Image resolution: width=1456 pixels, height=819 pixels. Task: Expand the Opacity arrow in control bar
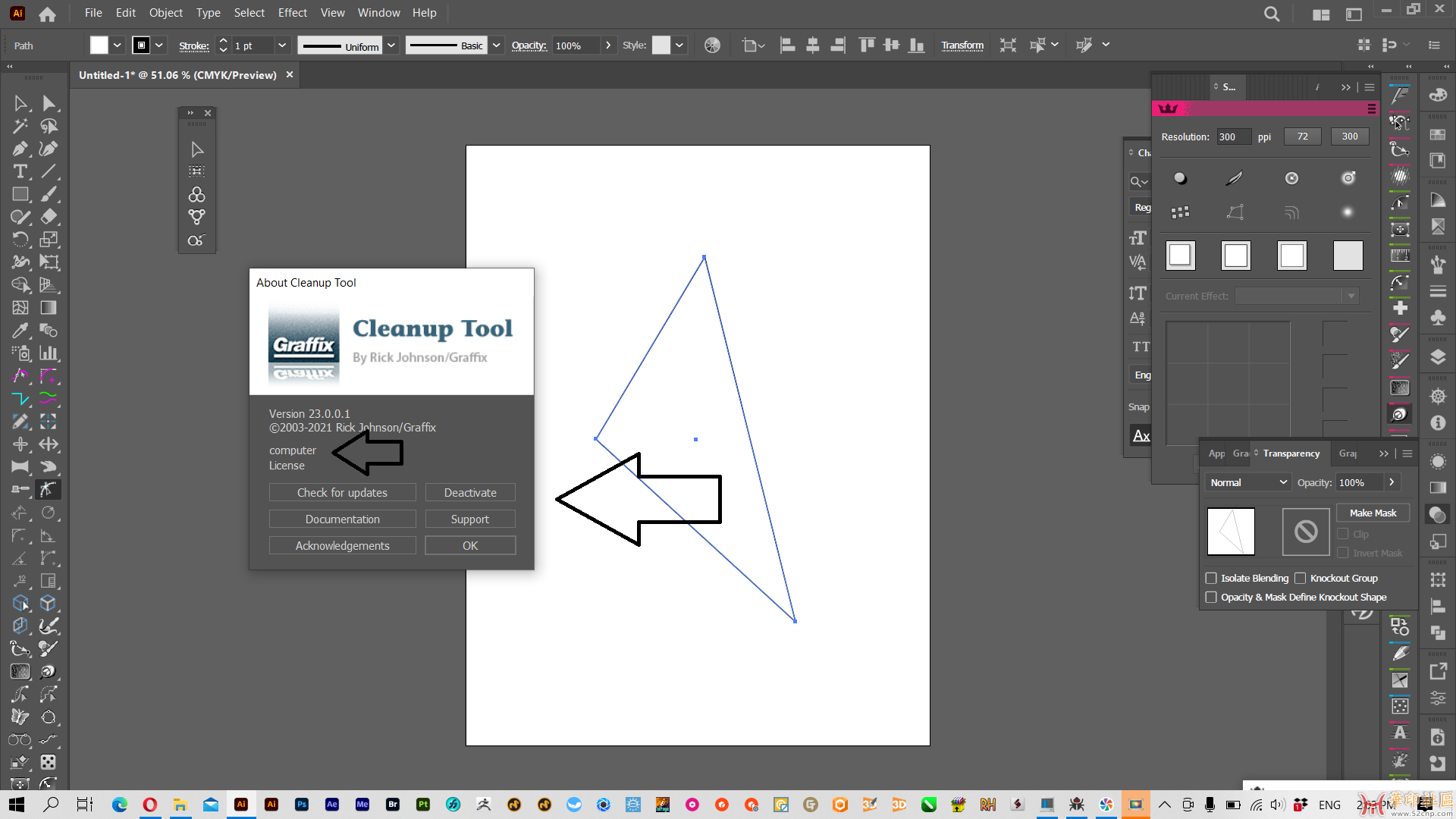[x=608, y=45]
